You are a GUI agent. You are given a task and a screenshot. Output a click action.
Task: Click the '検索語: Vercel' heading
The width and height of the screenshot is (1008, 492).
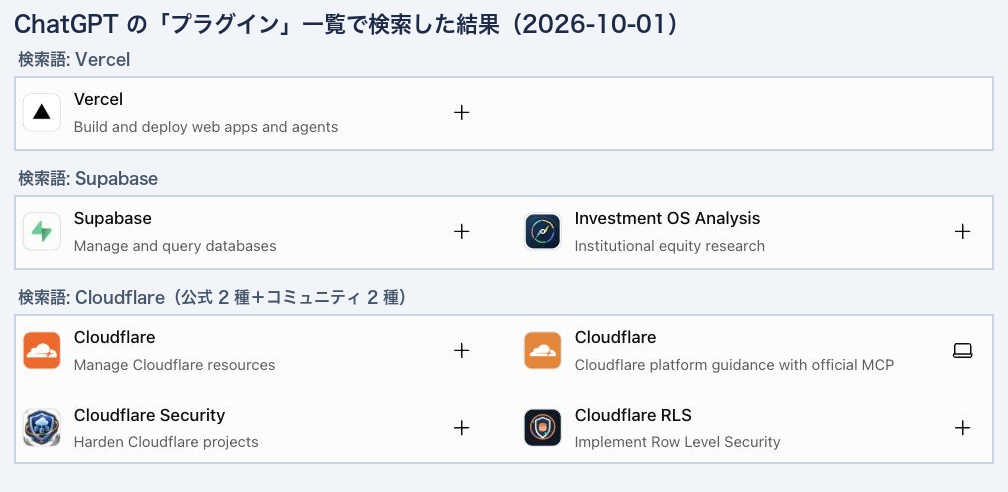(x=74, y=60)
